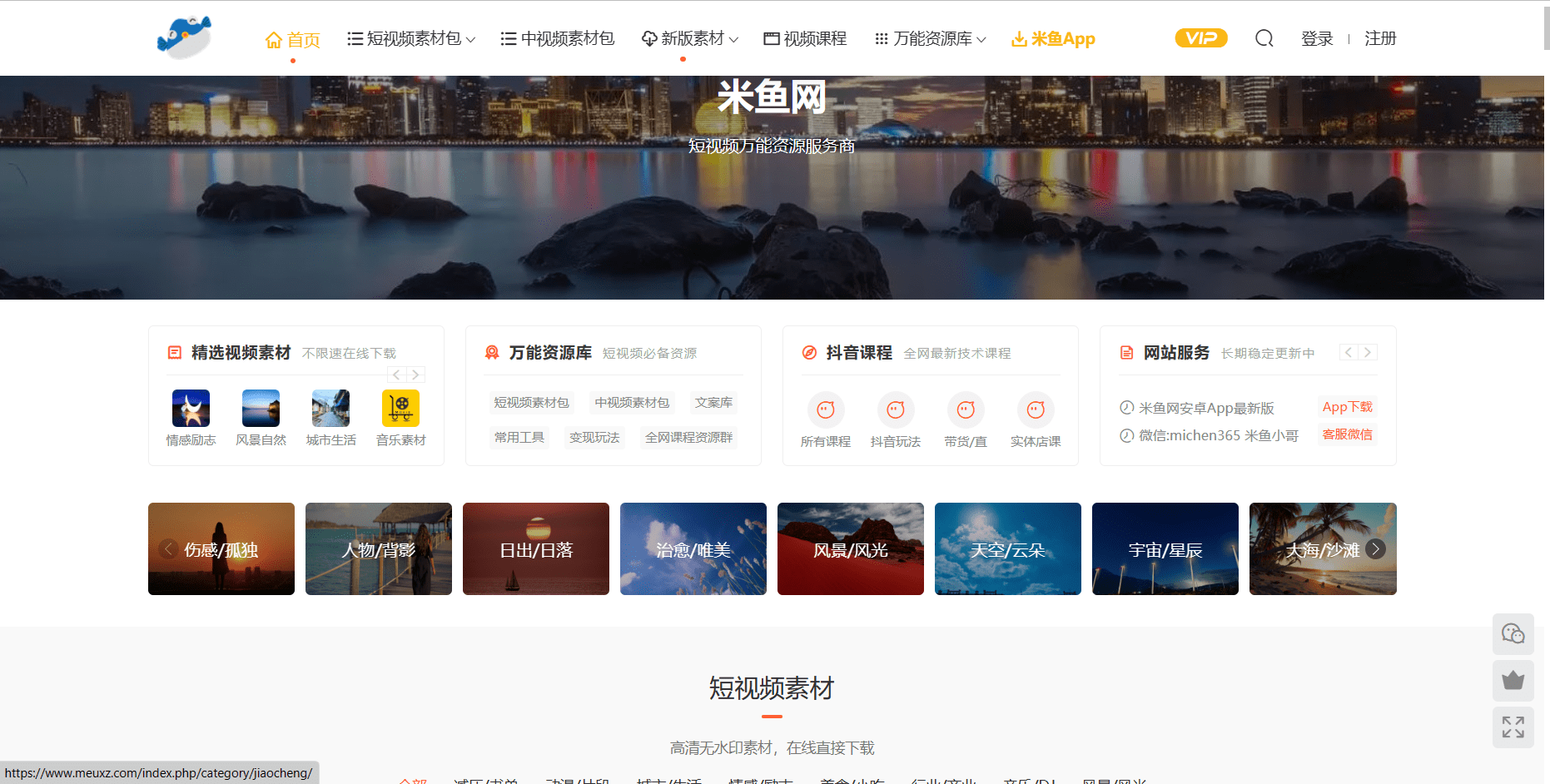Click 网站服务 heading
This screenshot has height=784, width=1550.
tap(1175, 353)
